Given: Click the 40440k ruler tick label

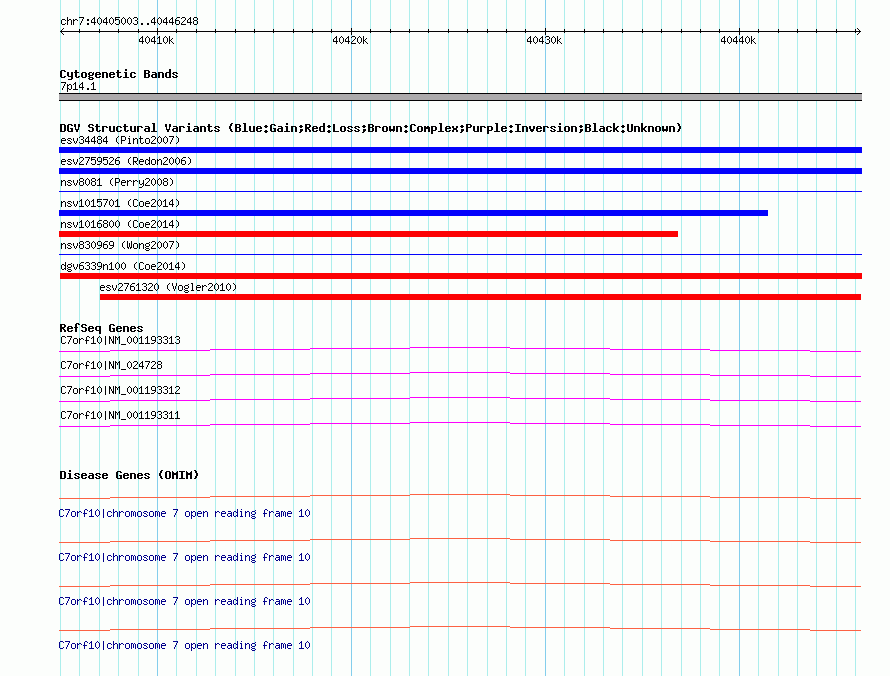Looking at the screenshot, I should (738, 40).
